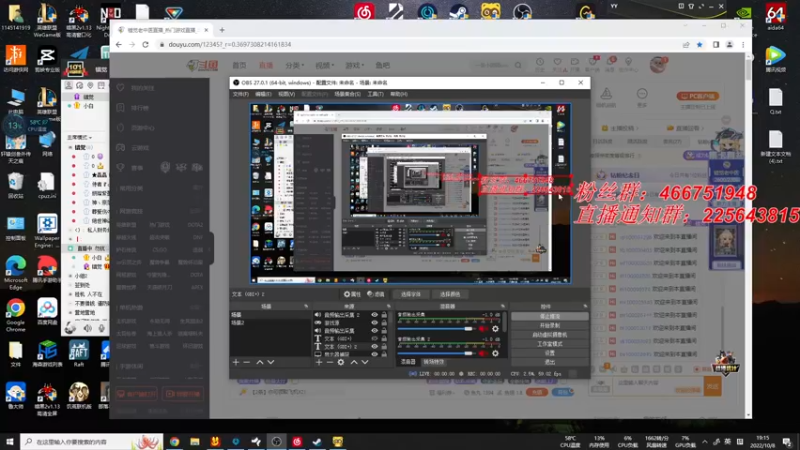Viewport: 800px width, 450px height.
Task: Open 视频 dropdown in Douyu top navigation
Action: 324,65
